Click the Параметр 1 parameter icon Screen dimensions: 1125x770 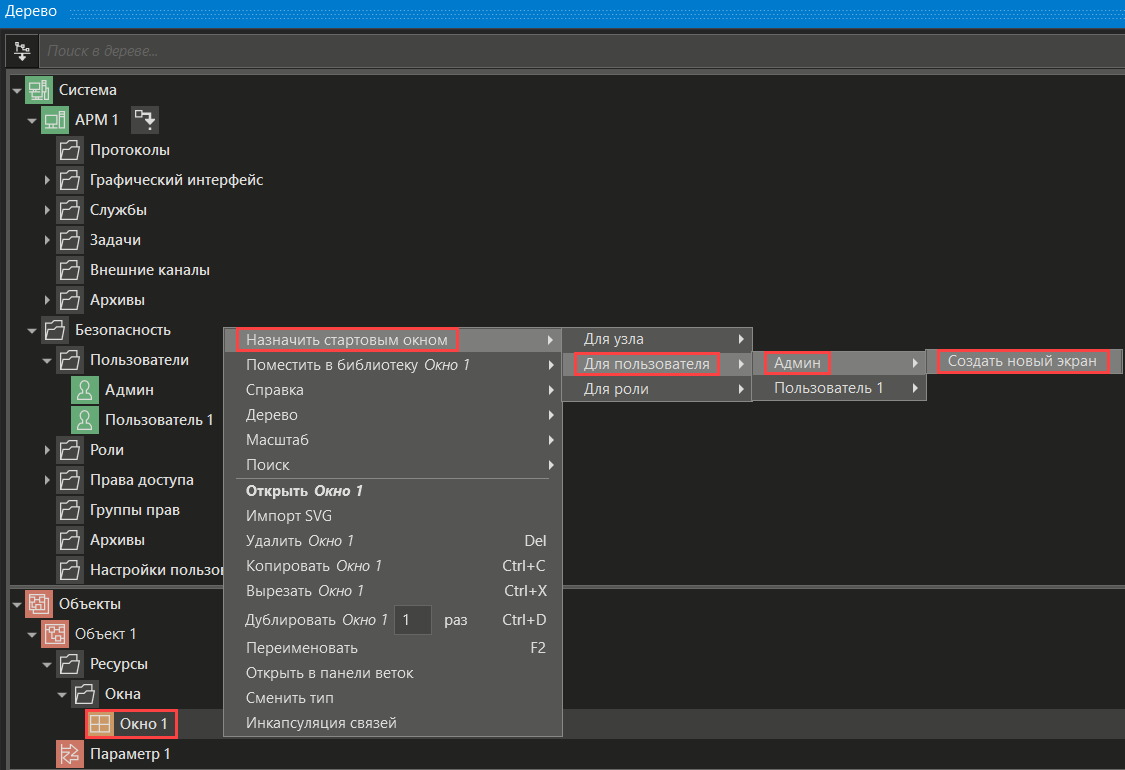tap(70, 753)
